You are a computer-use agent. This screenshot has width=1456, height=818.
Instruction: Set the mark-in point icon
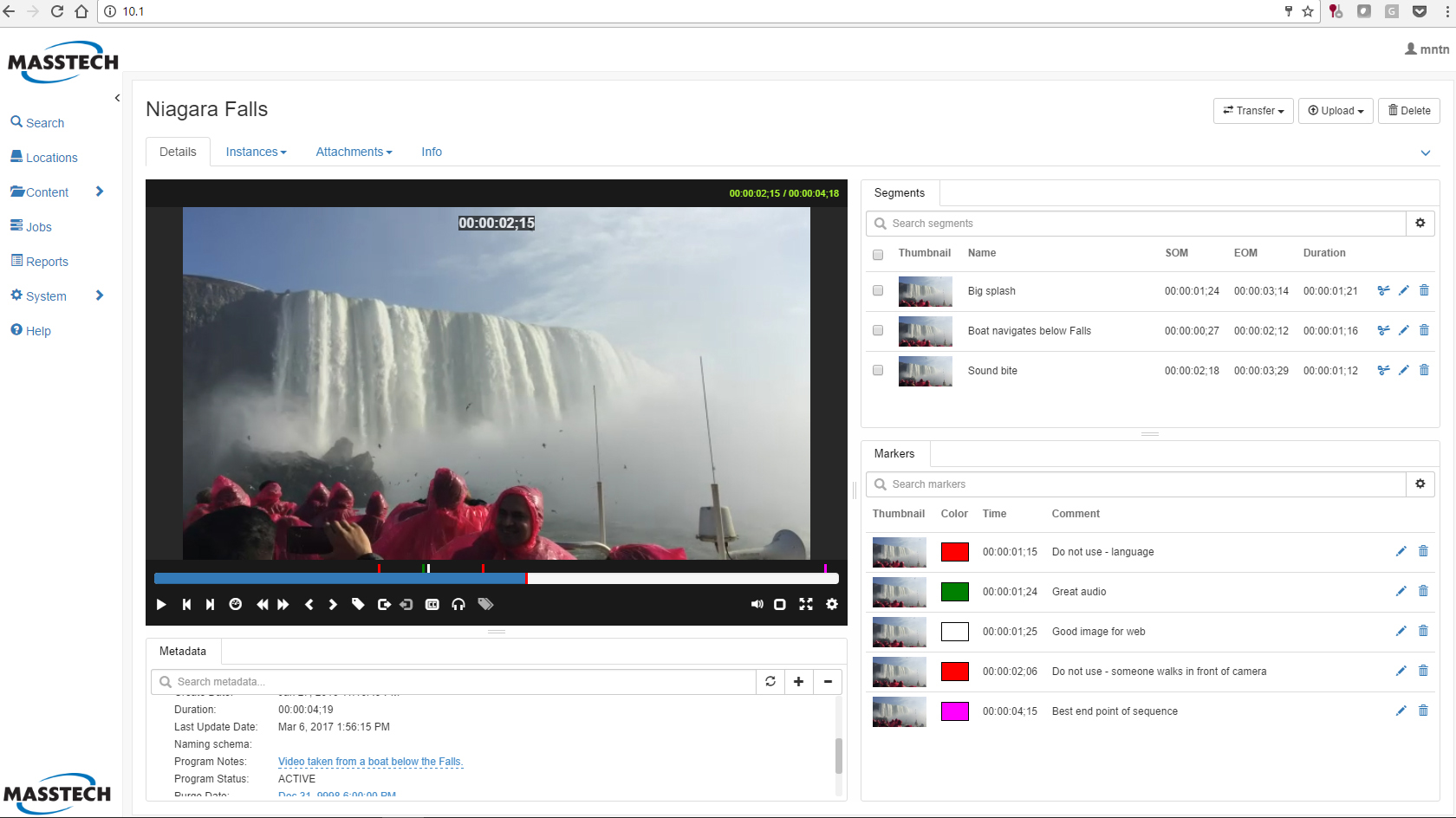coord(384,604)
